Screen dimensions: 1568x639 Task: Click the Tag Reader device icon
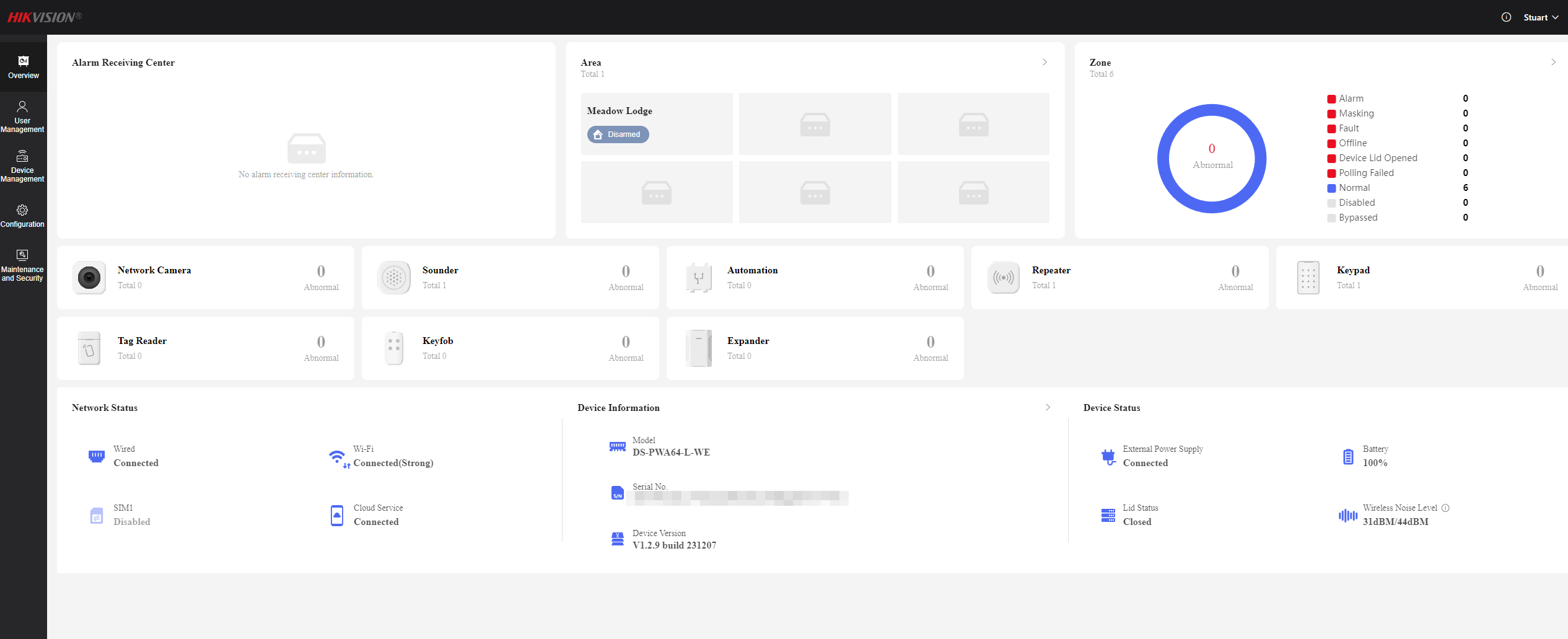point(89,348)
